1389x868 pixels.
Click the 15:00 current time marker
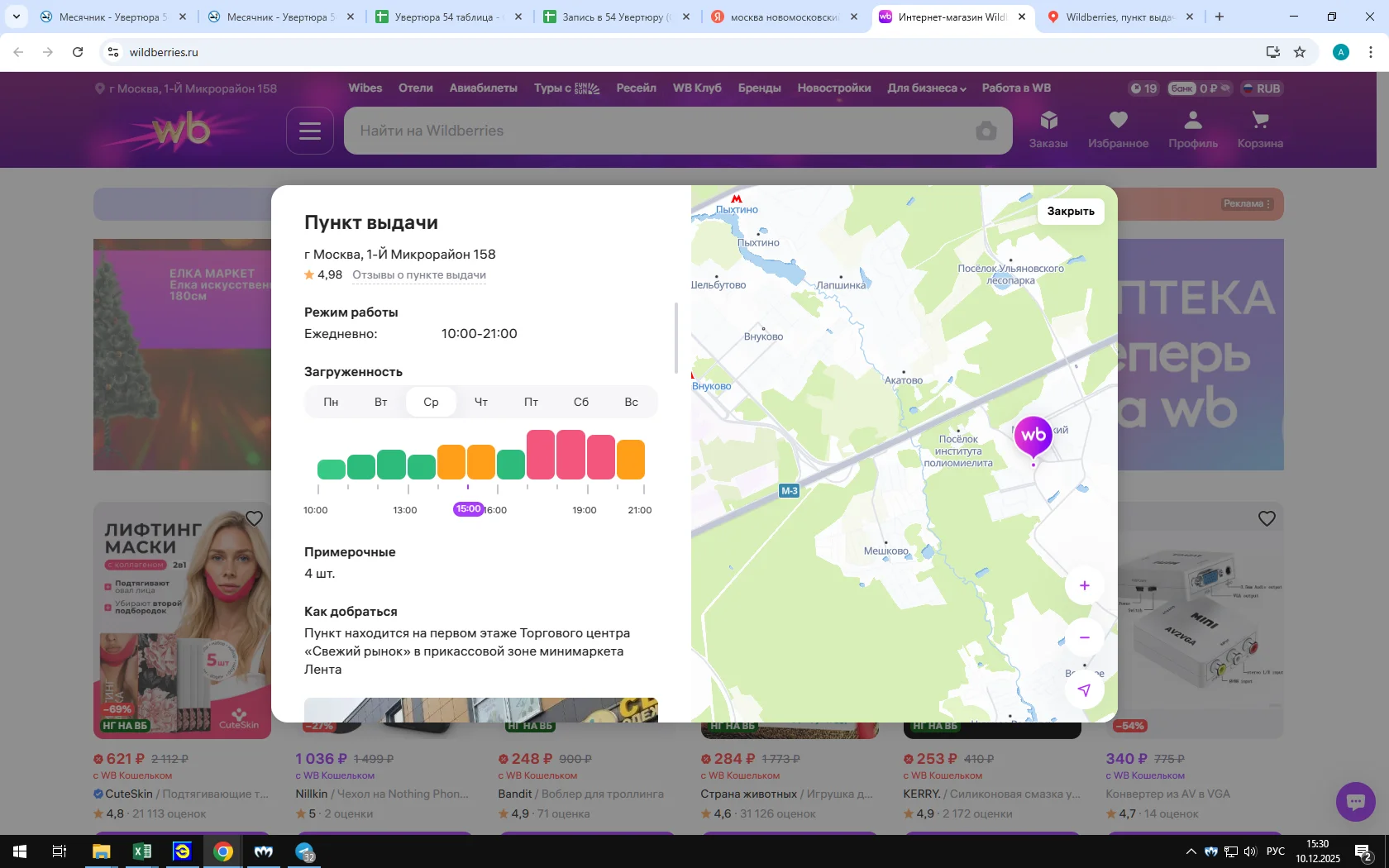coord(468,509)
